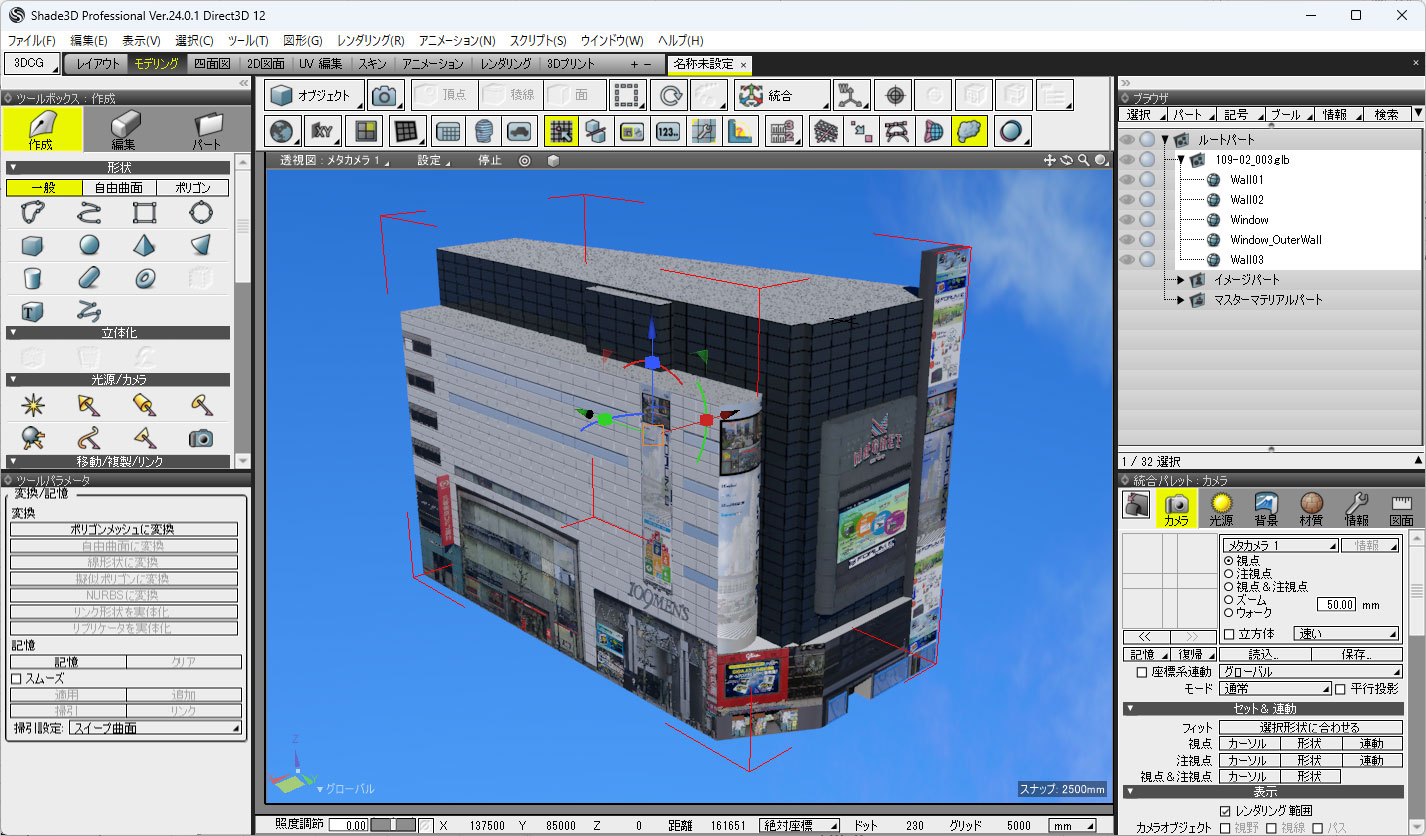Select the pyramid shape creation tool
The width and height of the screenshot is (1426, 836).
tap(145, 245)
